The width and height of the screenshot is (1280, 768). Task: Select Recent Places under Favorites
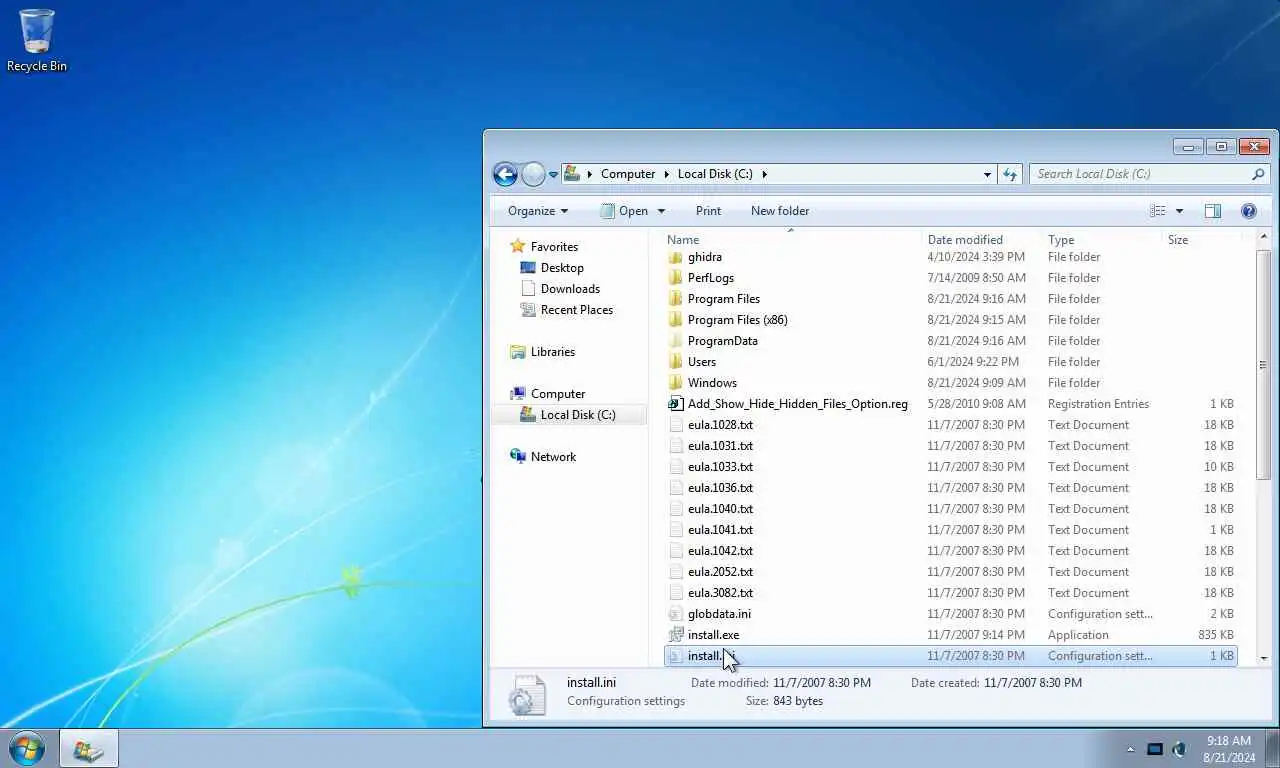[x=566, y=310]
